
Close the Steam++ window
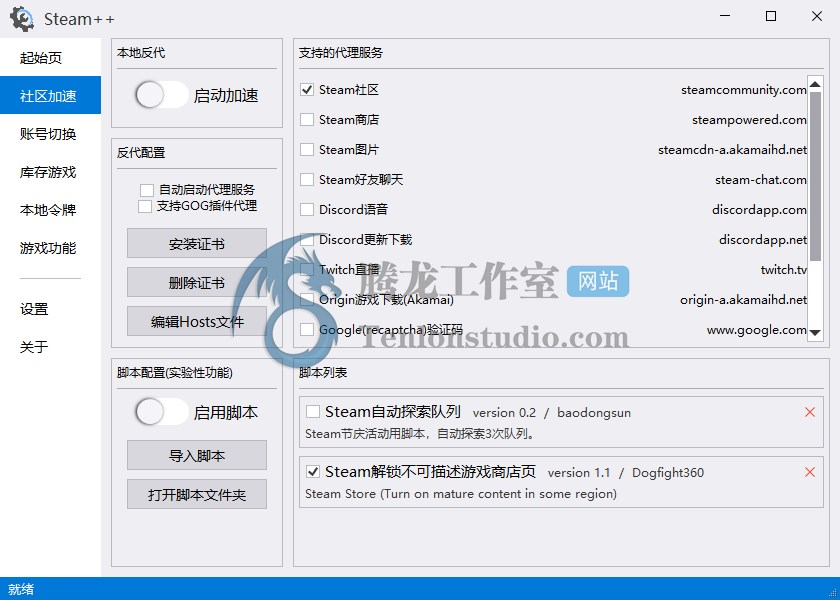tap(816, 16)
